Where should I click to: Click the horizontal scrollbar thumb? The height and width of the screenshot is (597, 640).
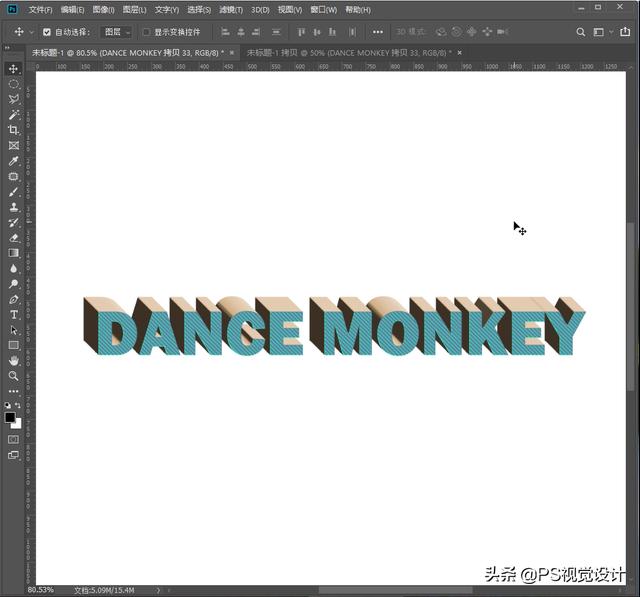[x=396, y=590]
